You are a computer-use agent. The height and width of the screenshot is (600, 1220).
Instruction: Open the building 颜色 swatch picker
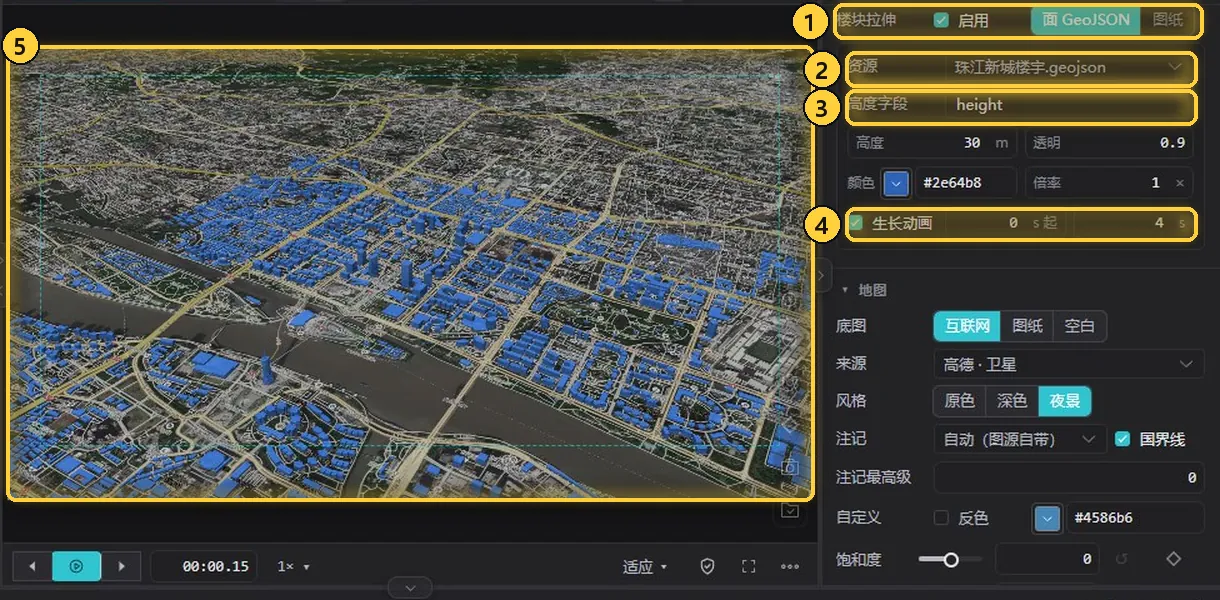coord(895,183)
